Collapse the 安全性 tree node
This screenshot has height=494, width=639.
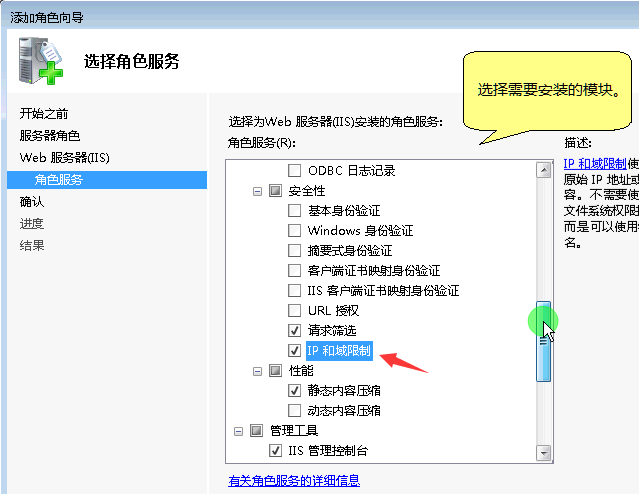258,191
